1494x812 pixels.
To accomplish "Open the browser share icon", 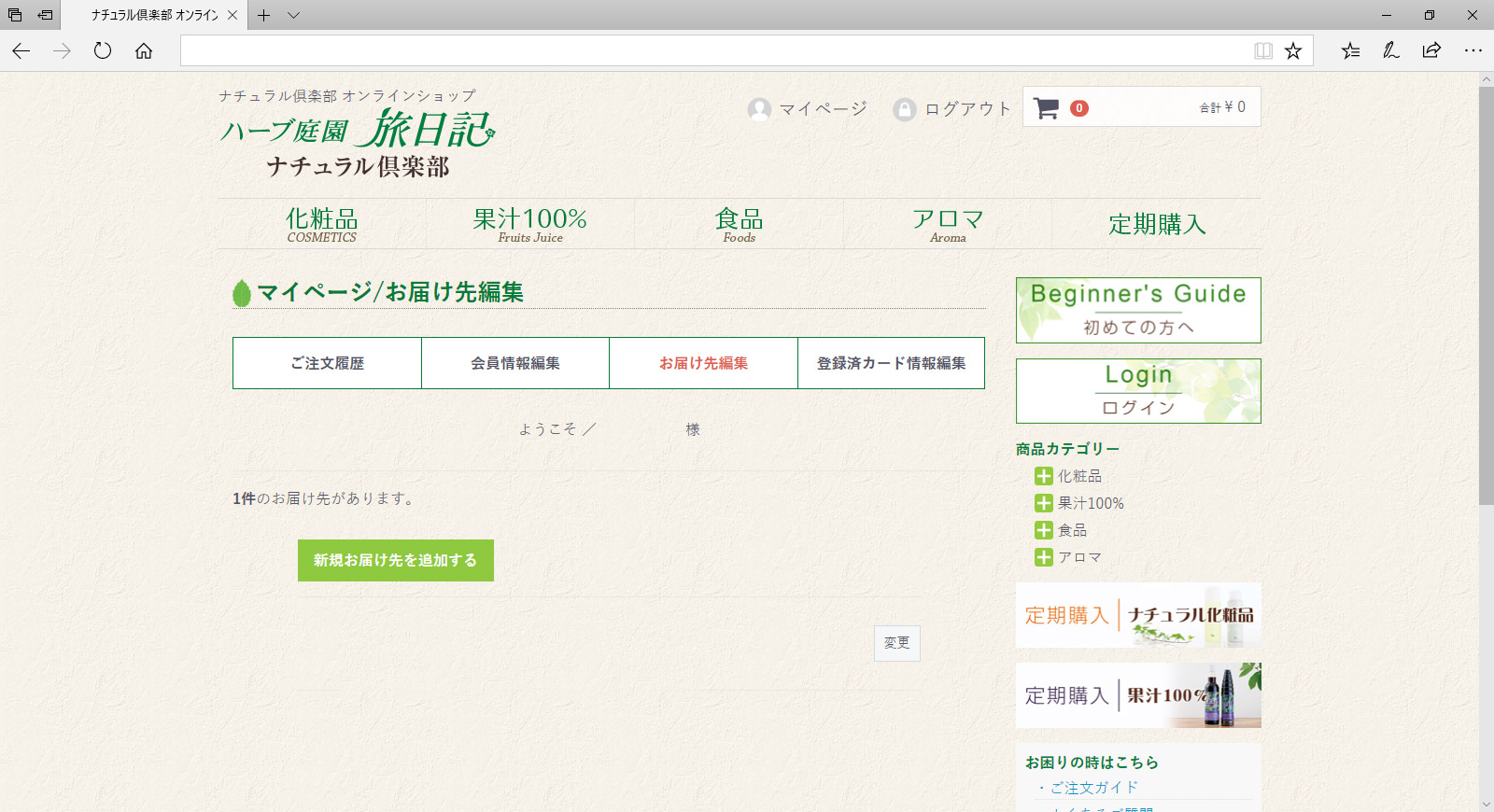I will tap(1431, 50).
